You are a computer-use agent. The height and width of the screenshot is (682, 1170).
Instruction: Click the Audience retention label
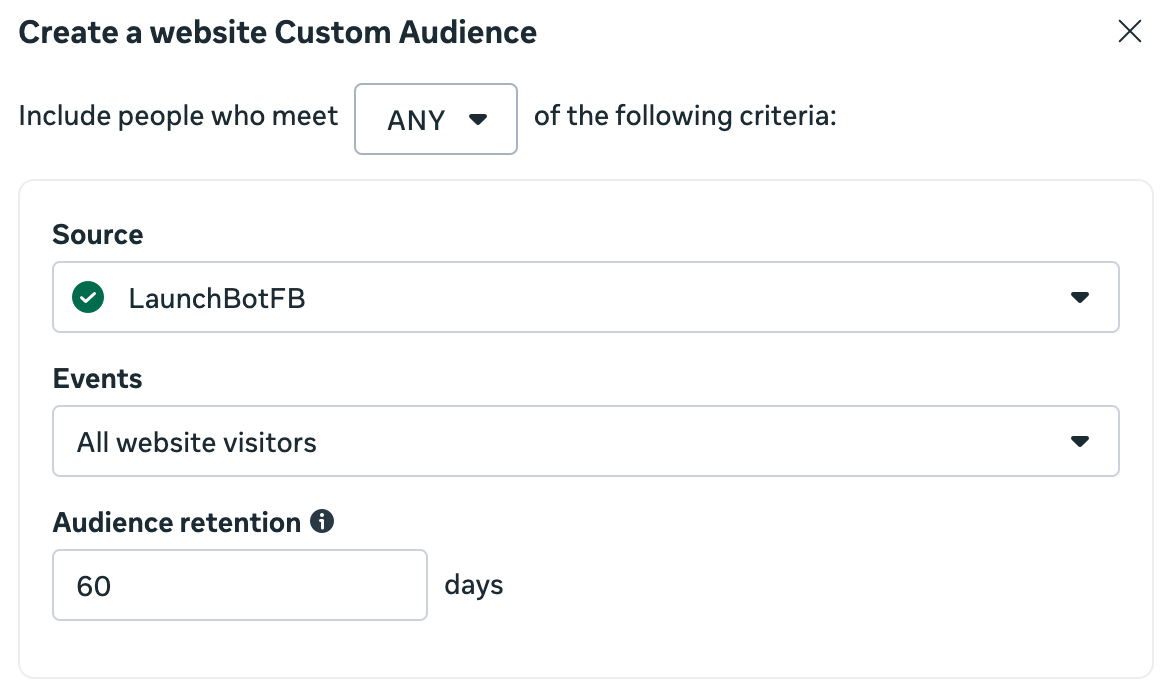[x=177, y=523]
